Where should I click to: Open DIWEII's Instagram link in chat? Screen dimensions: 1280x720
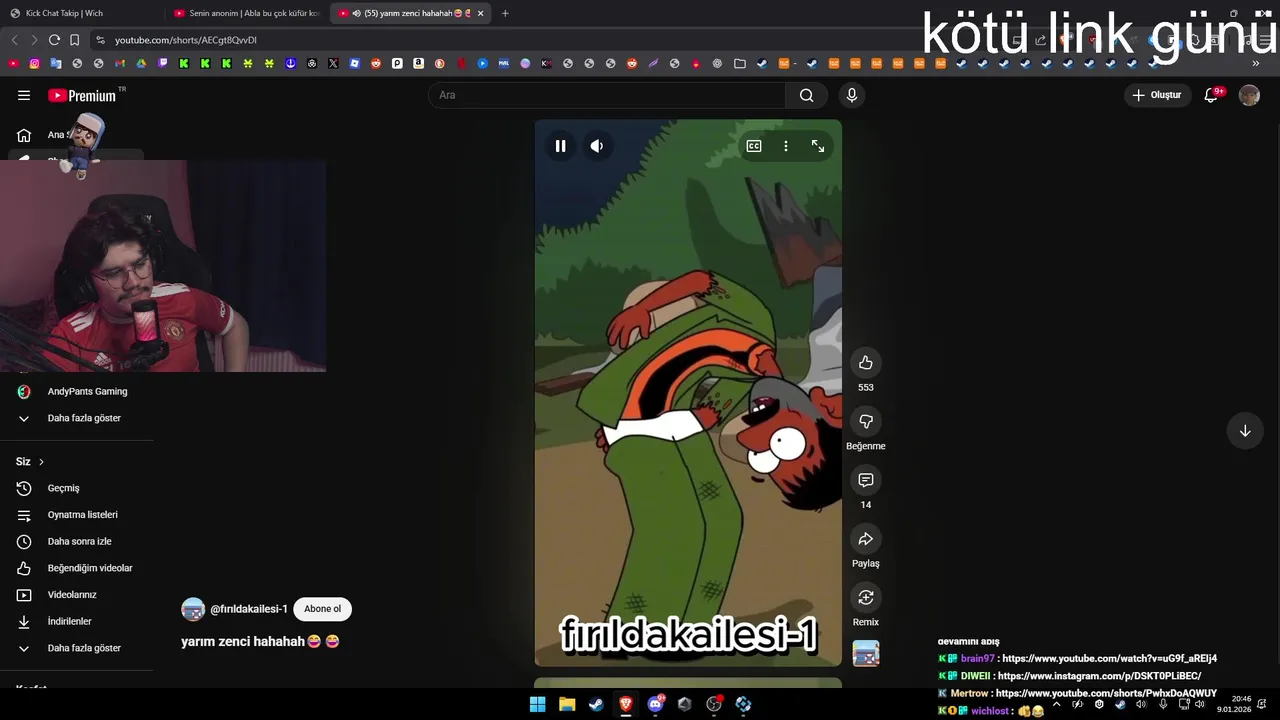click(x=1098, y=676)
